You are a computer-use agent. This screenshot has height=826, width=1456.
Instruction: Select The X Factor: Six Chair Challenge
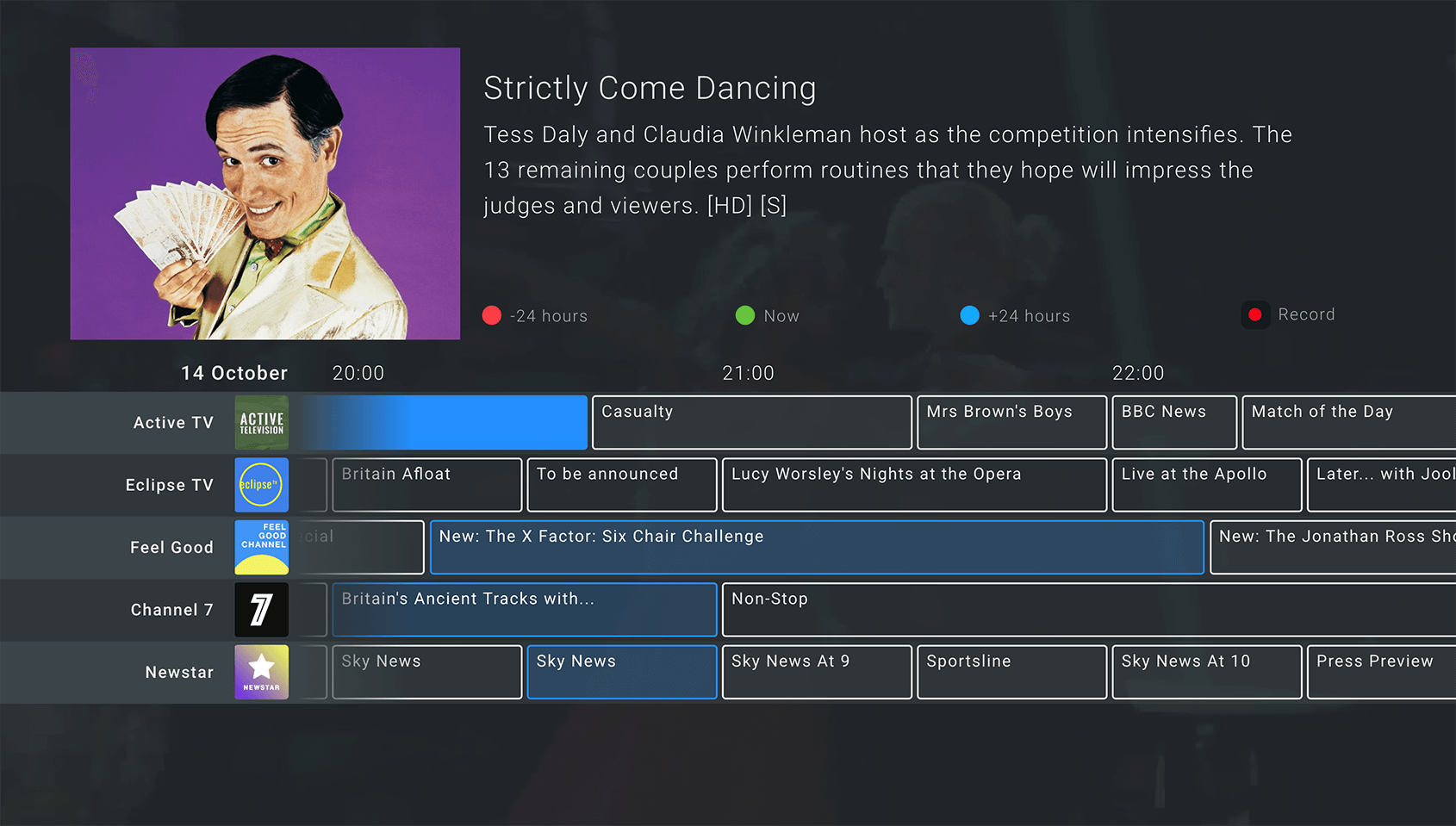(817, 548)
